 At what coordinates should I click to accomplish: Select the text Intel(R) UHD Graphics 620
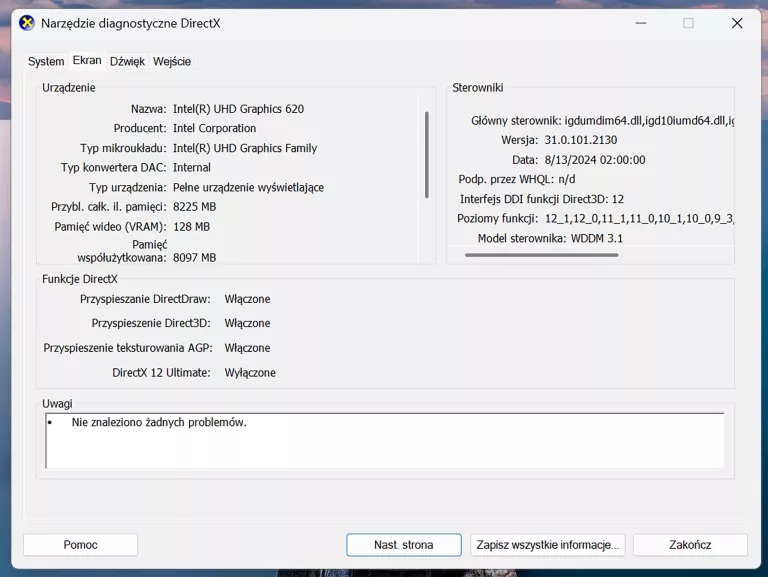238,109
